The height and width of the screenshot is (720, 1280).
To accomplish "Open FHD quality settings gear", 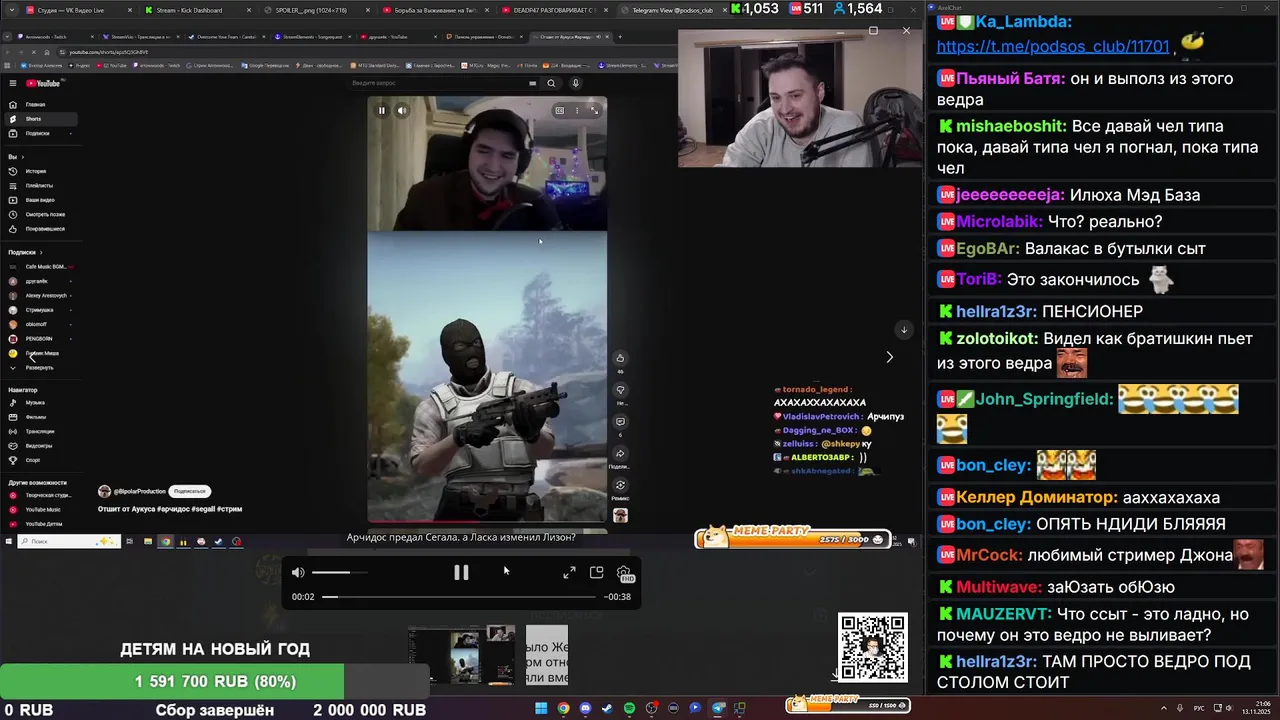I will coord(624,573).
